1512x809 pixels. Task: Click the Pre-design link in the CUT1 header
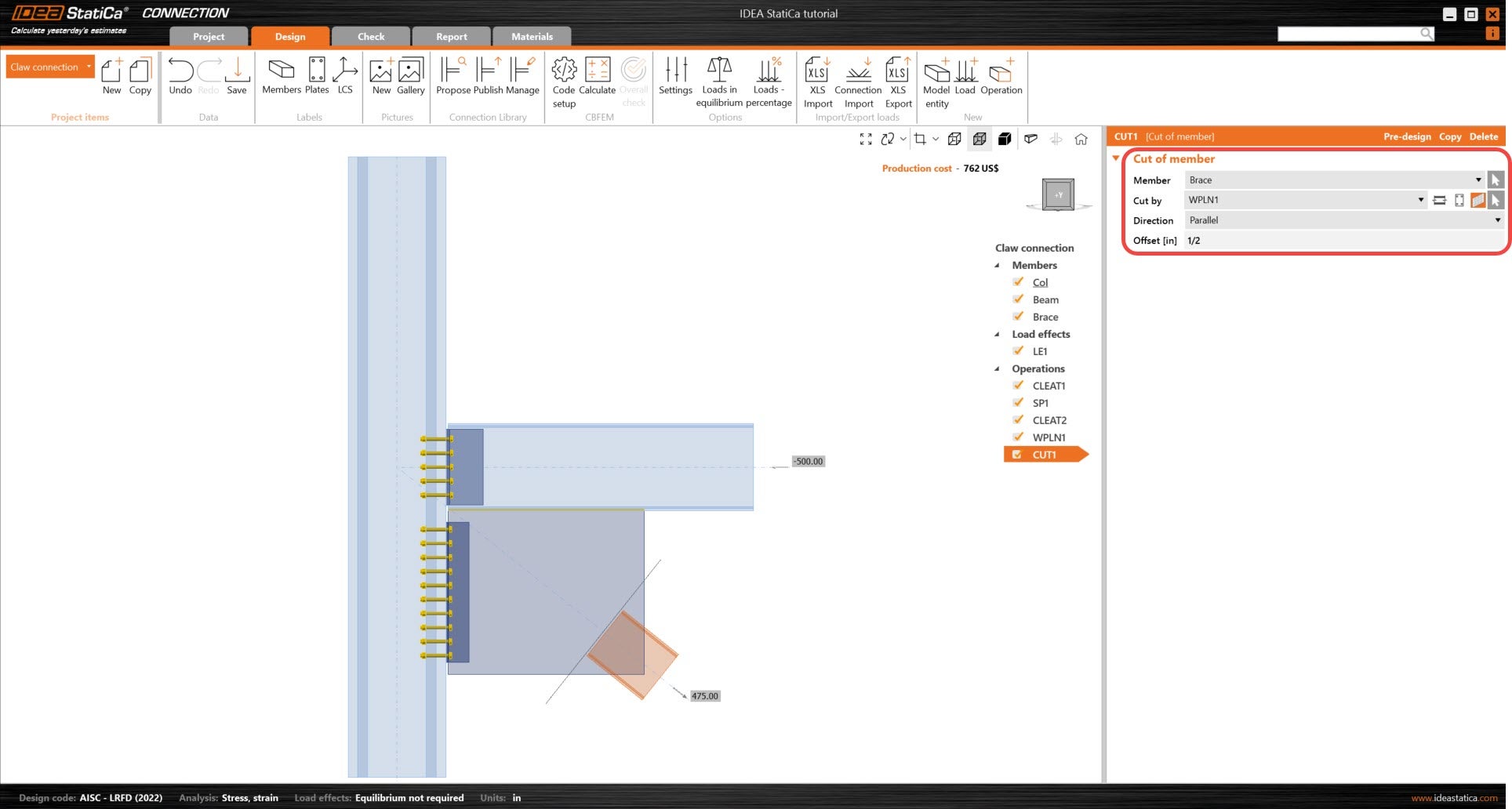pyautogui.click(x=1407, y=136)
